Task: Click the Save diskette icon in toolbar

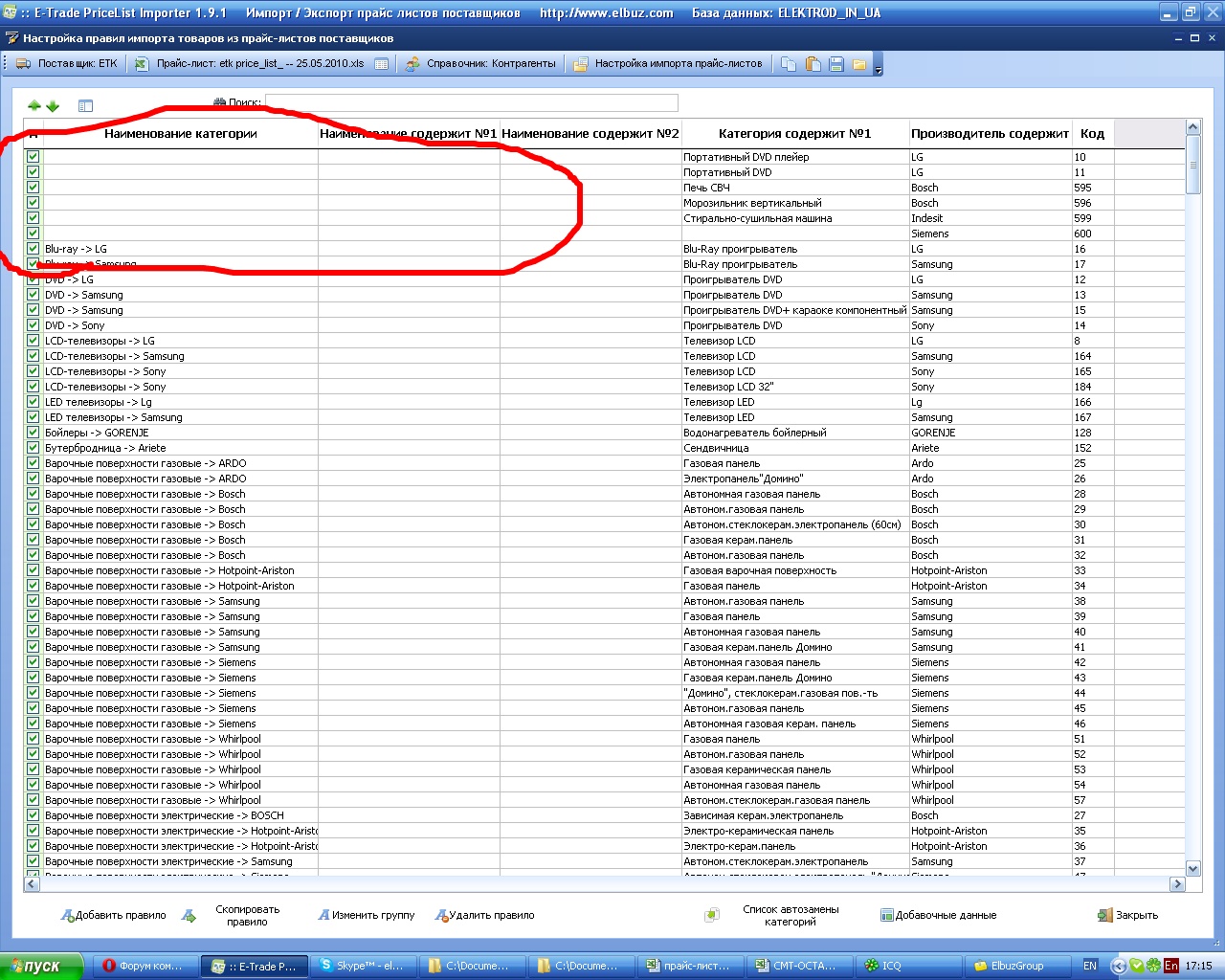Action: [836, 64]
